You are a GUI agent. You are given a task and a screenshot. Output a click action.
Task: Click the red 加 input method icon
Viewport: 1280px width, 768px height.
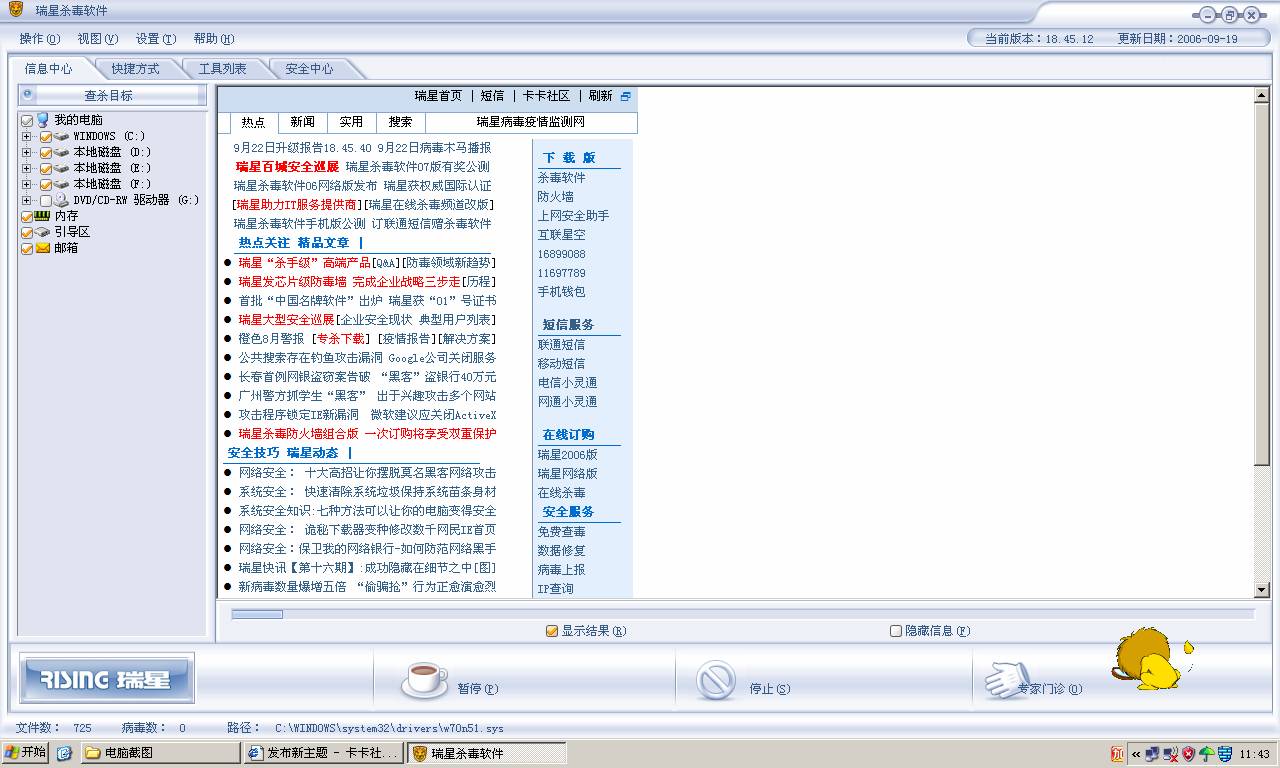point(1117,753)
